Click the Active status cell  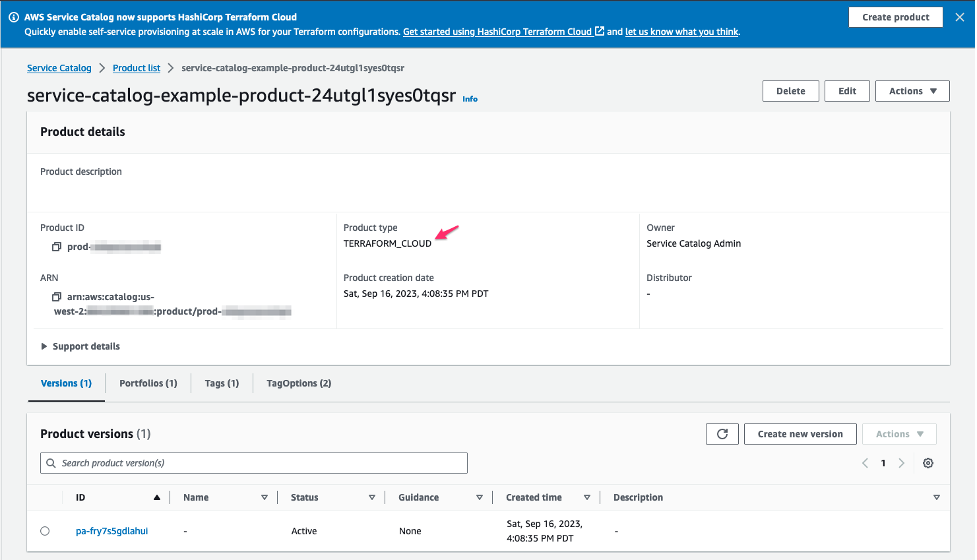click(x=304, y=531)
